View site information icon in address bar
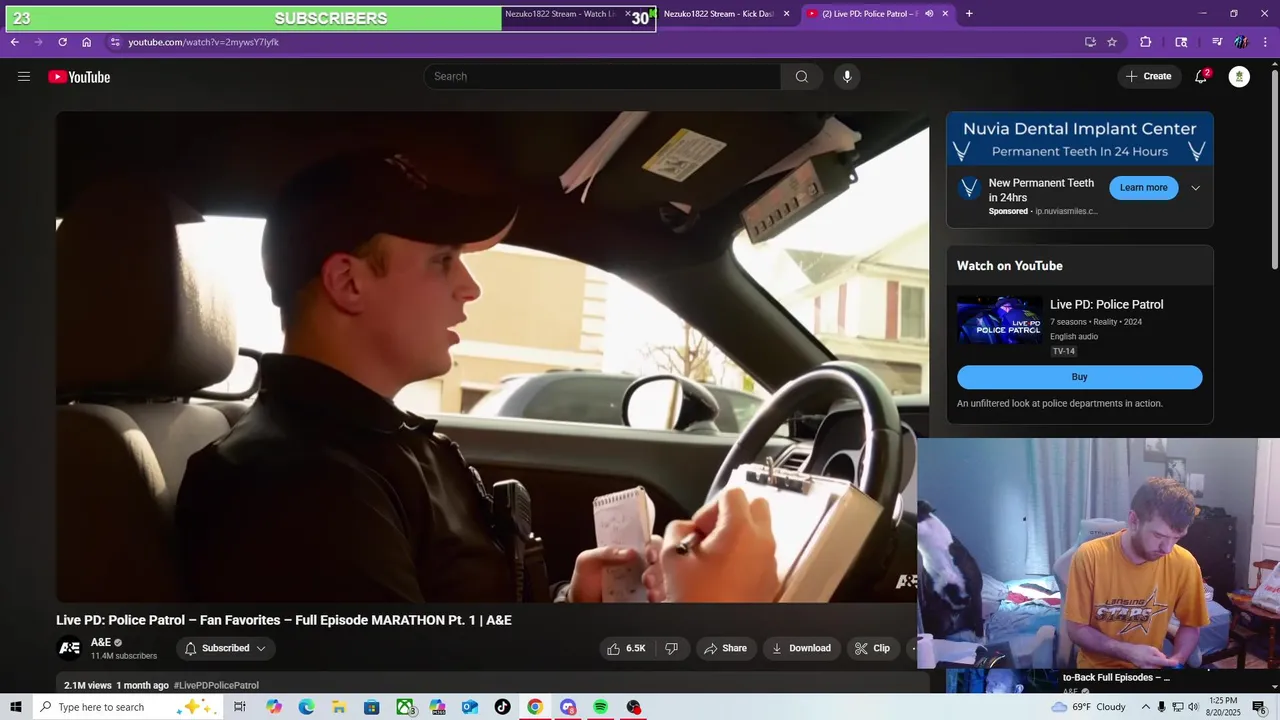Viewport: 1280px width, 720px height. pyautogui.click(x=115, y=42)
